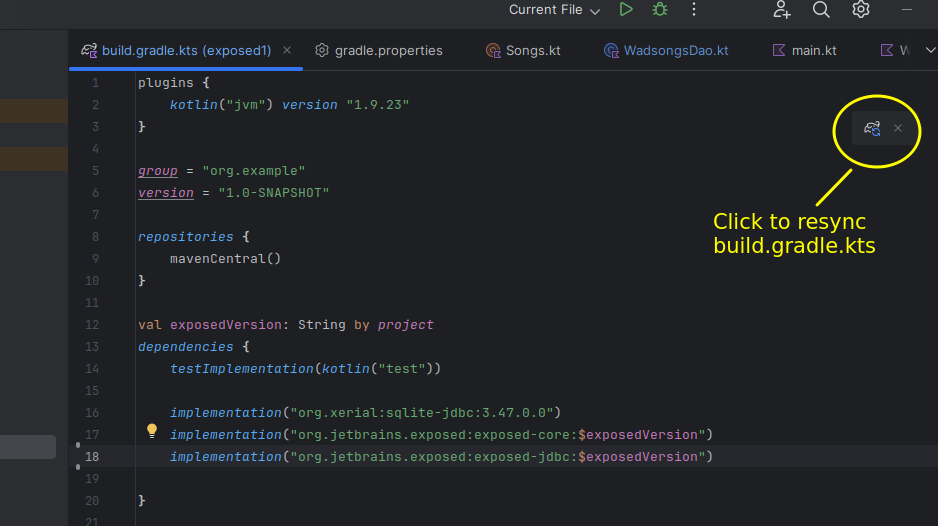Click the Kotlin file icon on main.kt tab

pos(778,50)
